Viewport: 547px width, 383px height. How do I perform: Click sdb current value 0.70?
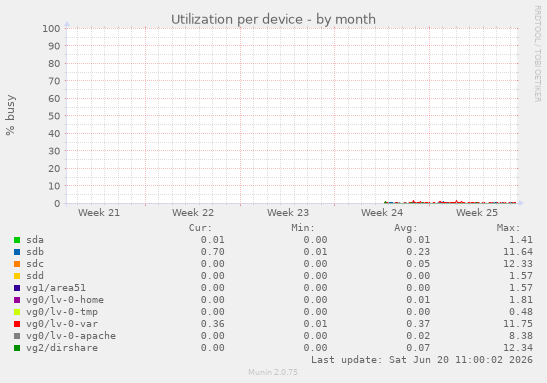click(x=212, y=252)
